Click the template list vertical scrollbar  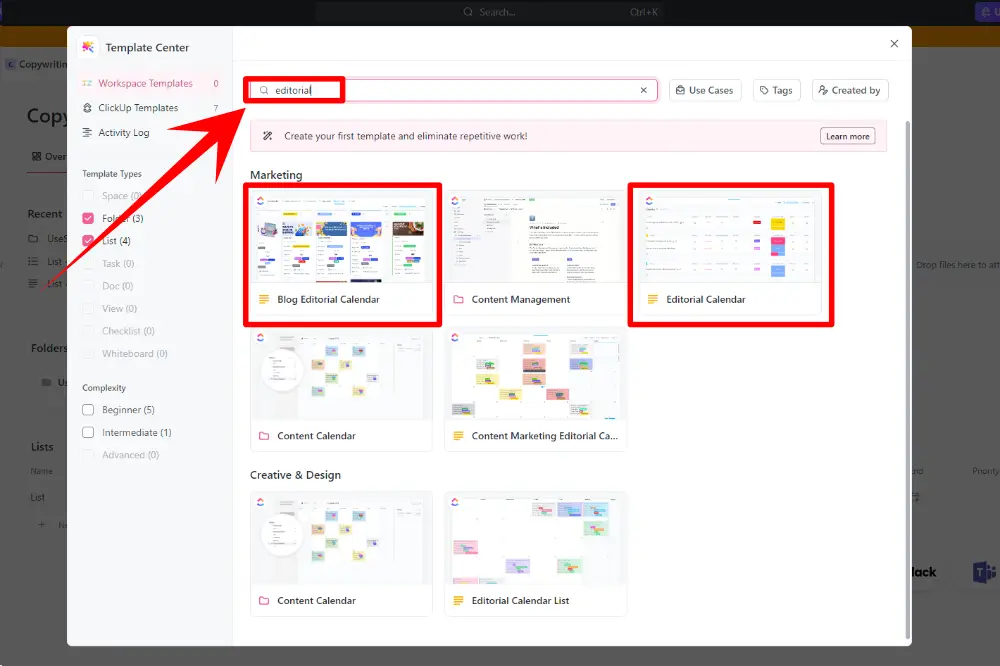point(907,380)
